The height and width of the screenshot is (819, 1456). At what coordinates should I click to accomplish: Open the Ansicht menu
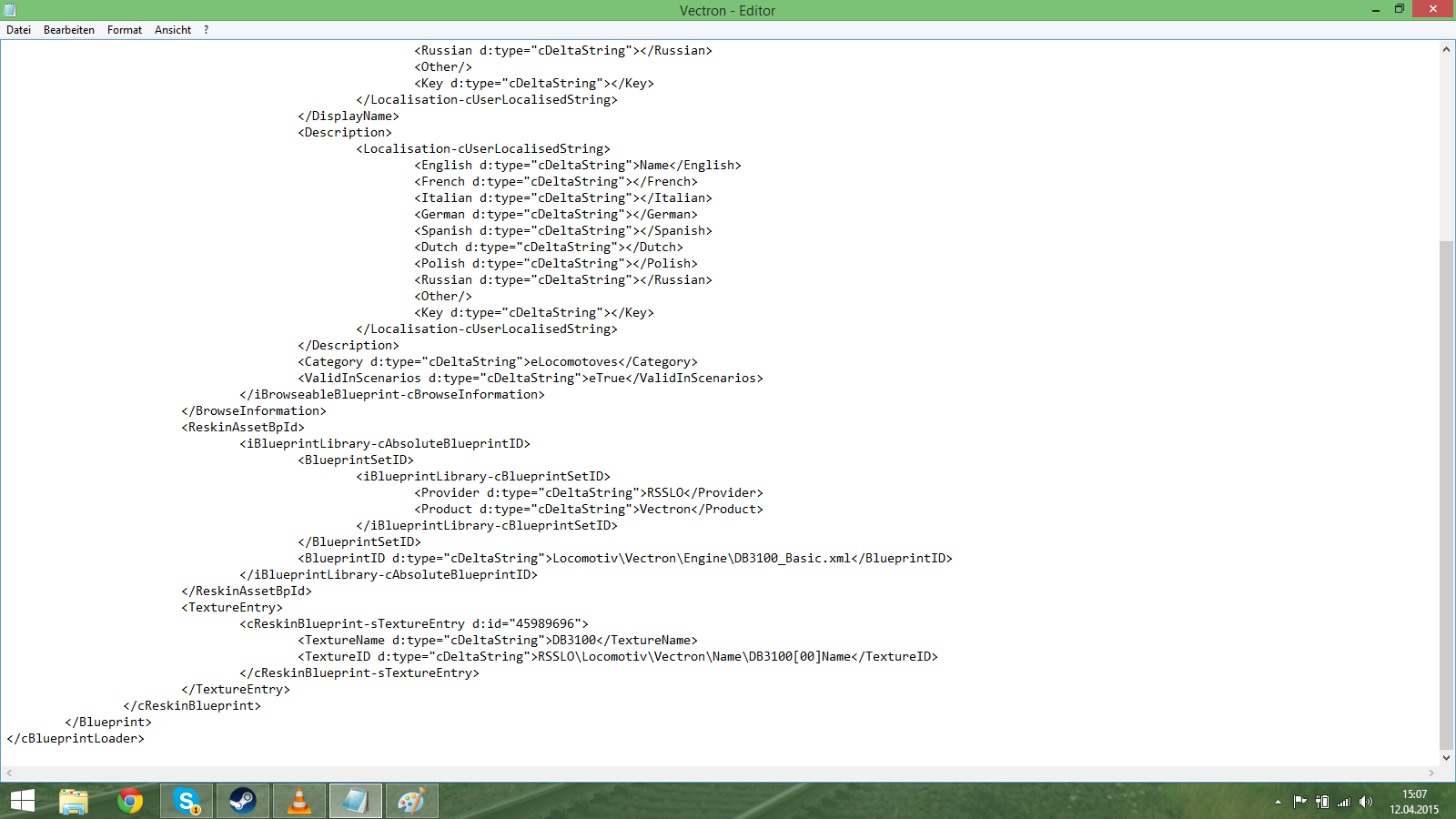(x=173, y=30)
